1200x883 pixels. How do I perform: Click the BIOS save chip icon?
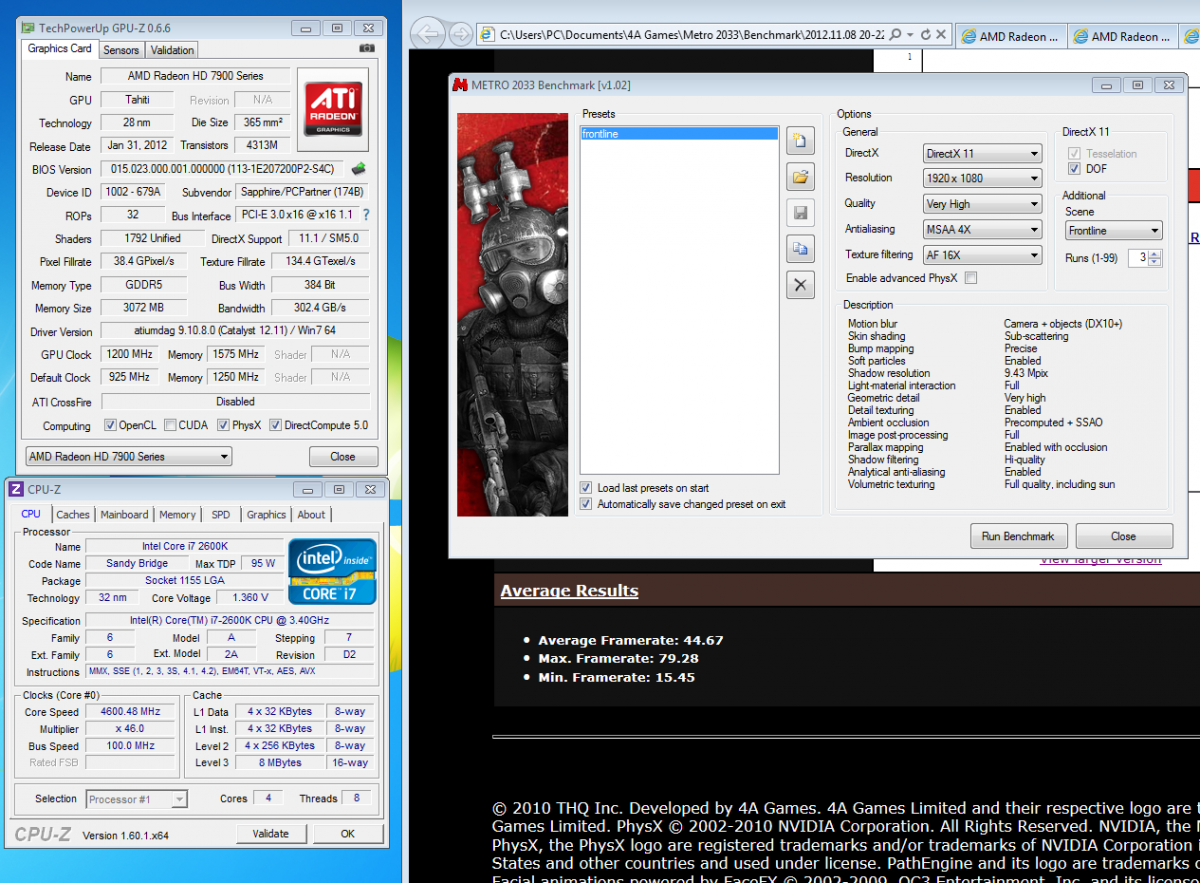pos(359,169)
